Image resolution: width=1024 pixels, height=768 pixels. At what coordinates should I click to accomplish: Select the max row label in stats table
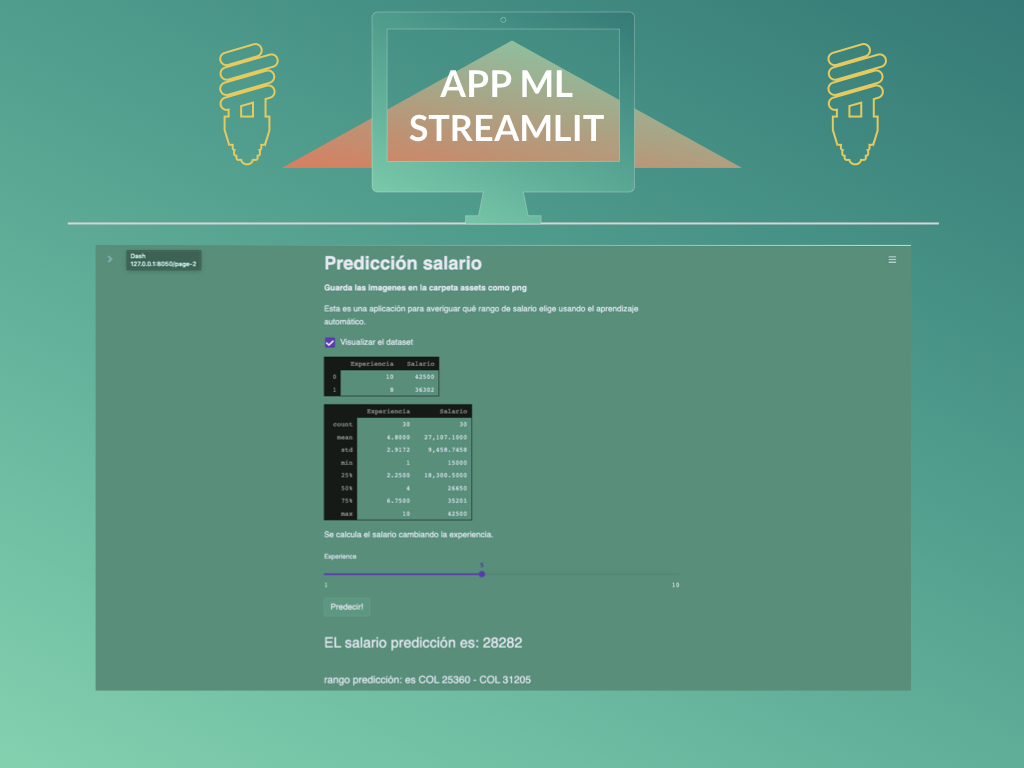[346, 513]
